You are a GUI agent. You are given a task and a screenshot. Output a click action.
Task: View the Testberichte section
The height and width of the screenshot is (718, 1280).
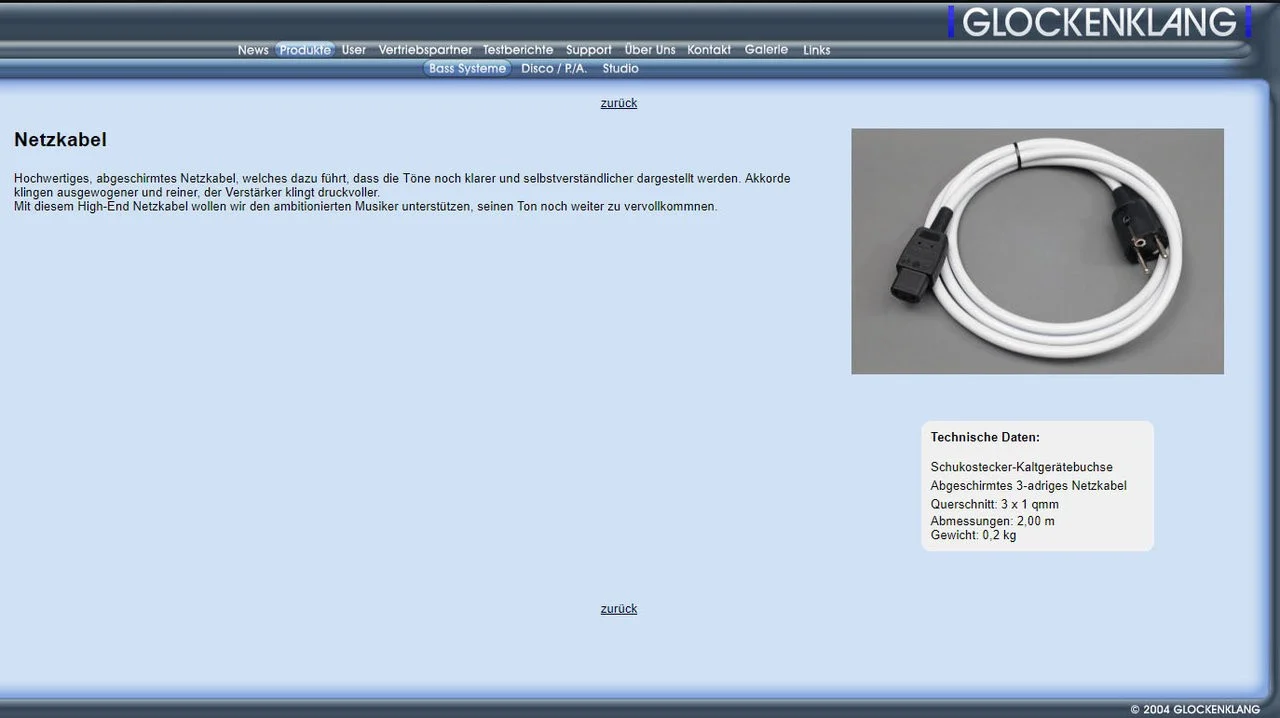[518, 49]
